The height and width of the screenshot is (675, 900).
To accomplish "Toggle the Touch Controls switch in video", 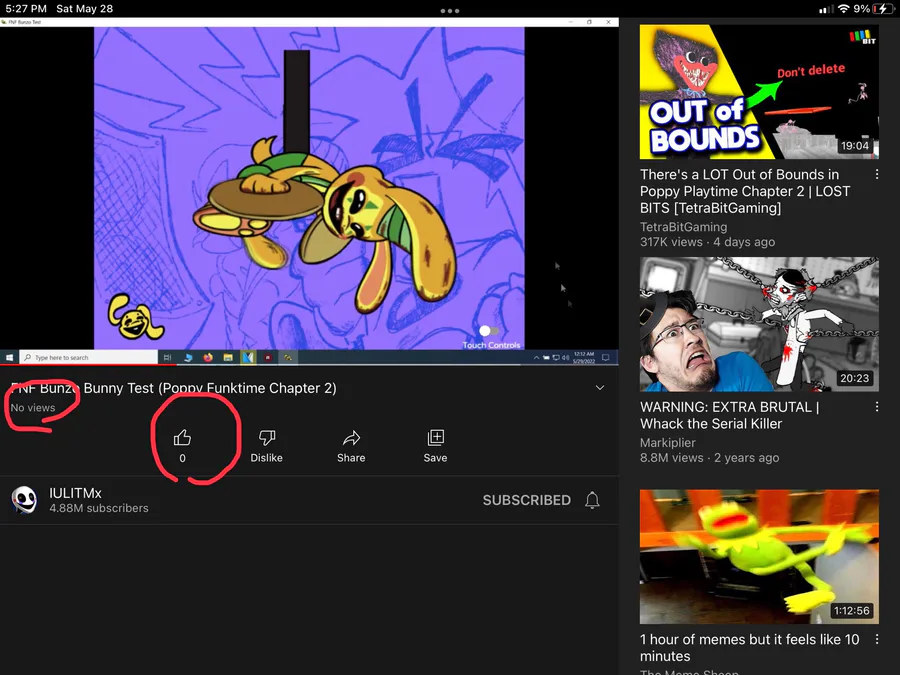I will 488,331.
